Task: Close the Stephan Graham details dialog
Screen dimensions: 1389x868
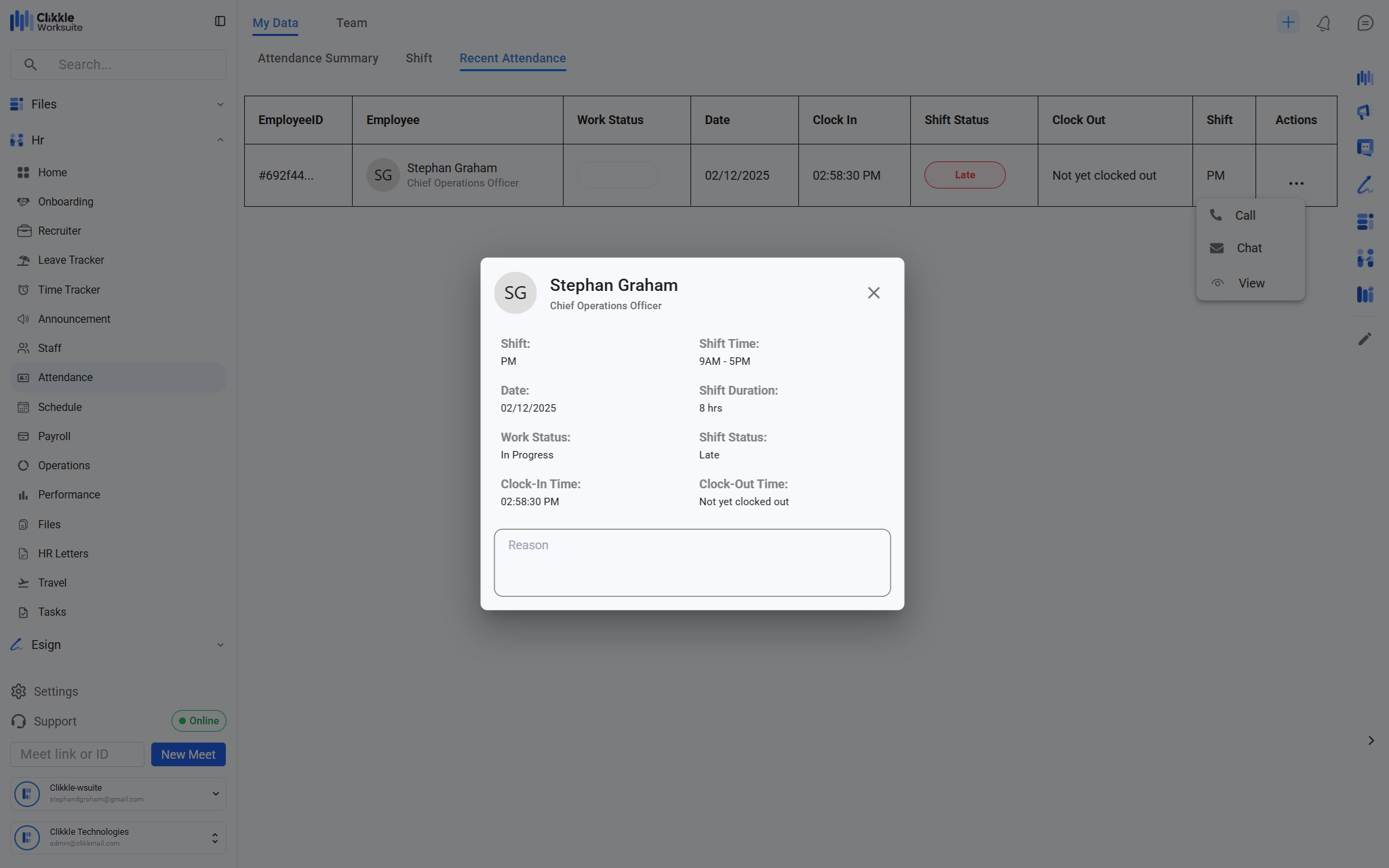Action: (x=874, y=293)
